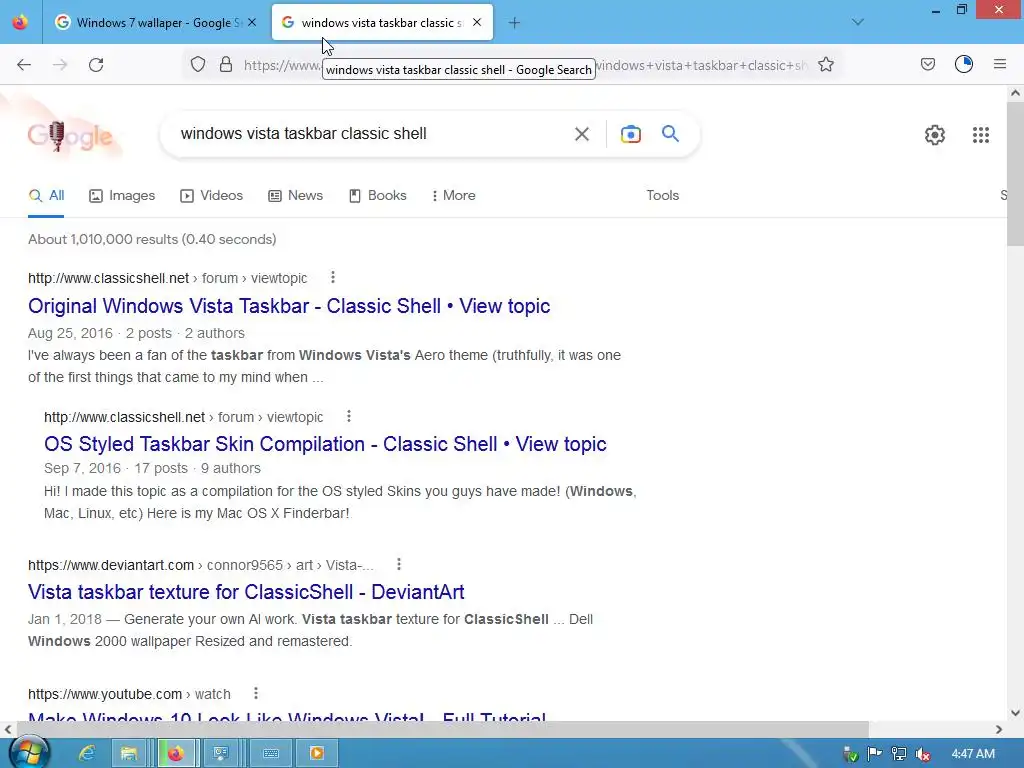Click the scroll up arrow
The width and height of the screenshot is (1024, 768).
click(1015, 93)
